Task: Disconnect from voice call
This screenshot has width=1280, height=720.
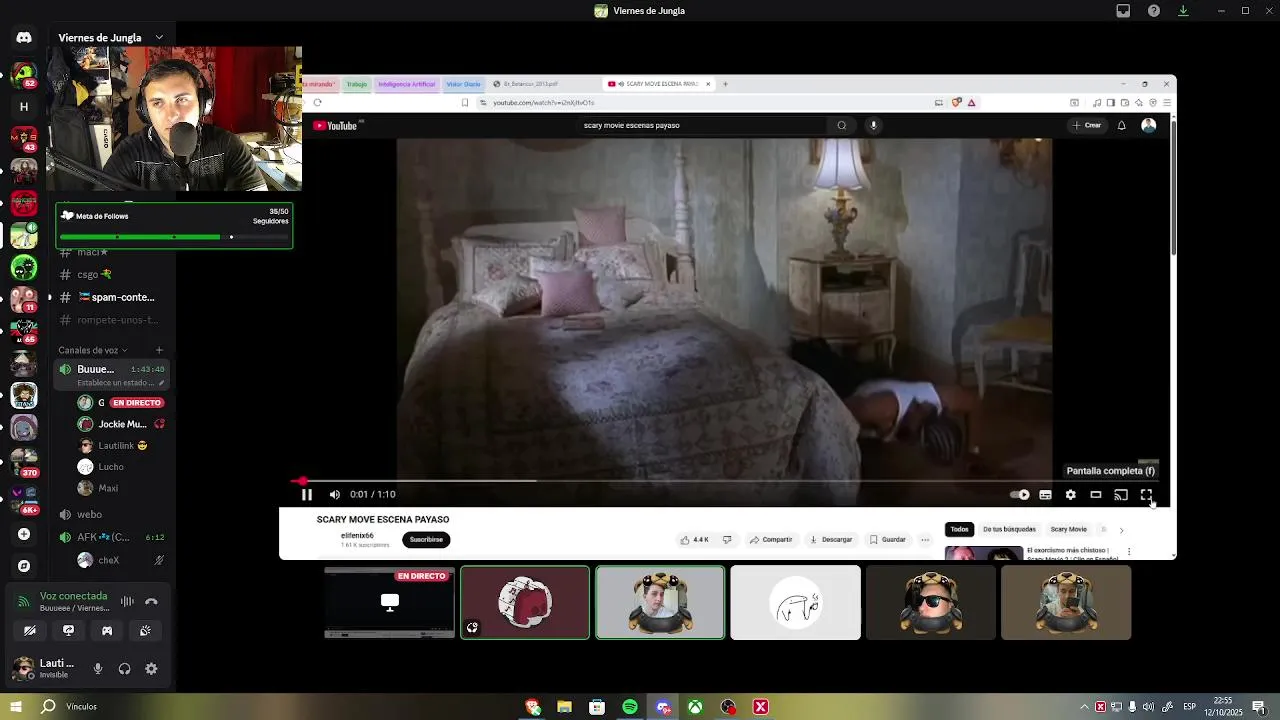Action: [151, 601]
